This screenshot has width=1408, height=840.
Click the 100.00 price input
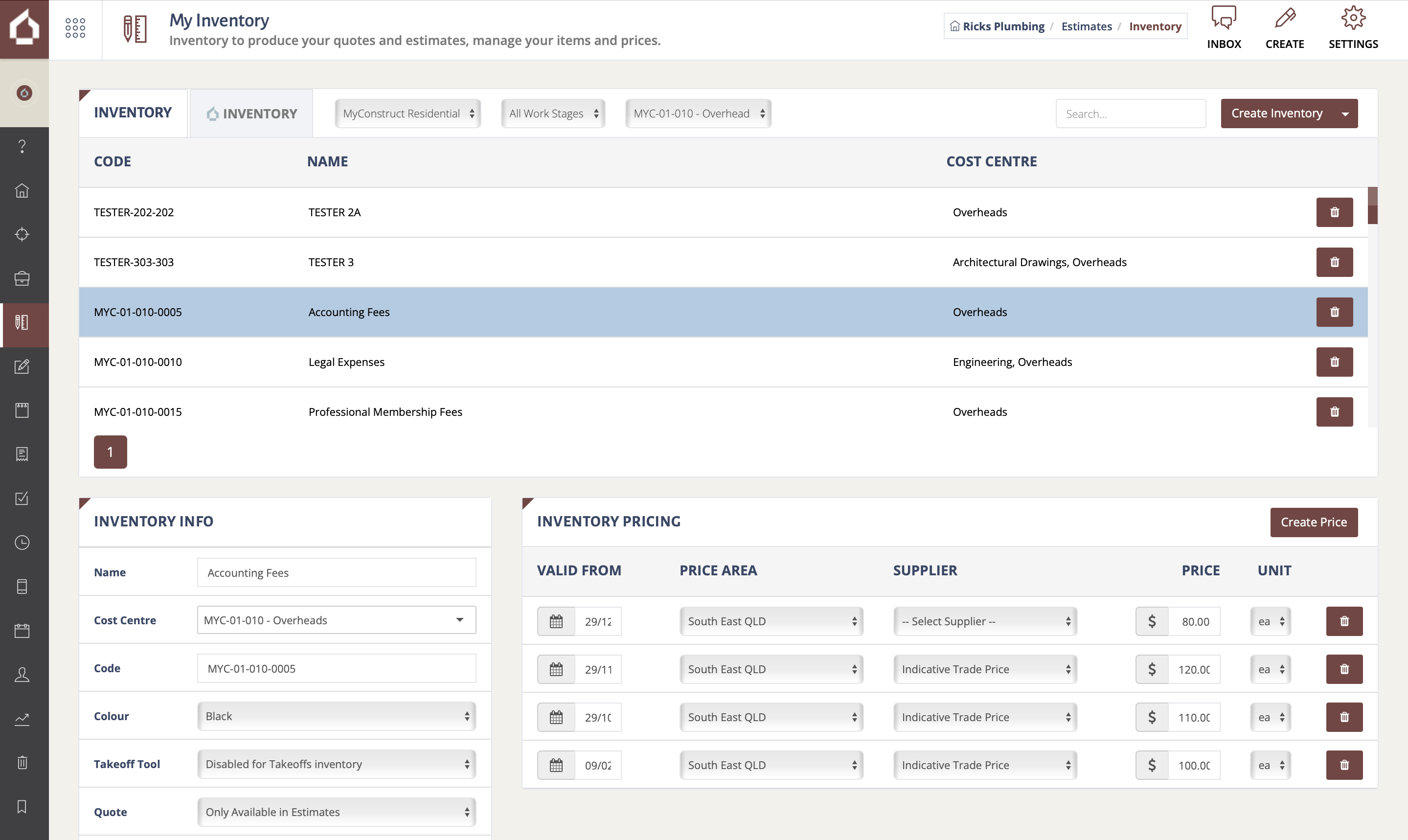(1194, 765)
